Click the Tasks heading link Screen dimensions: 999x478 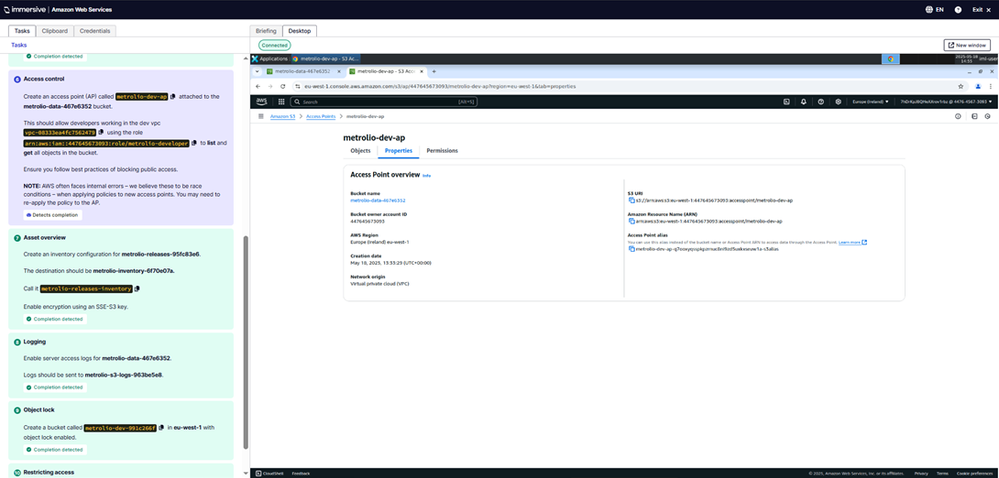(x=19, y=45)
